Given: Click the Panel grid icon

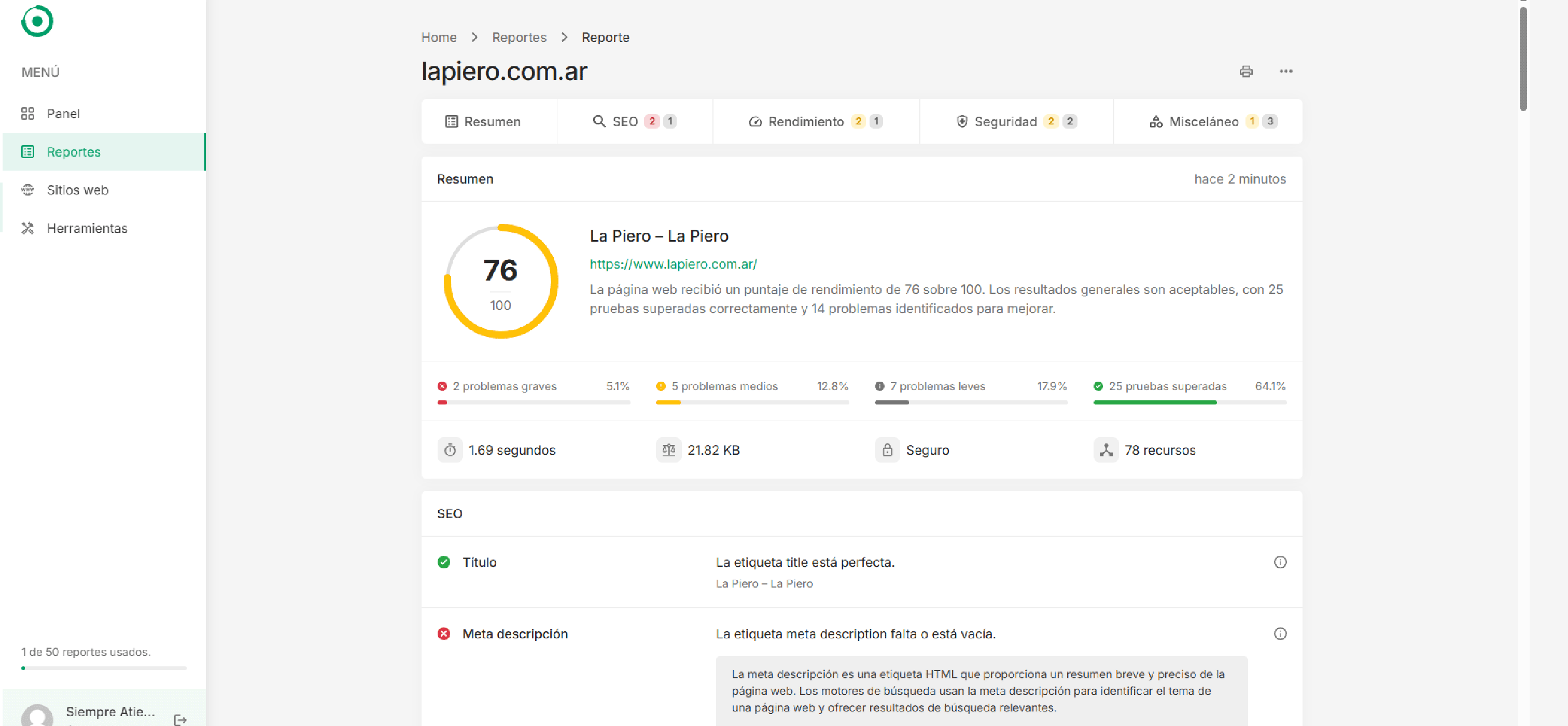Looking at the screenshot, I should (x=28, y=114).
